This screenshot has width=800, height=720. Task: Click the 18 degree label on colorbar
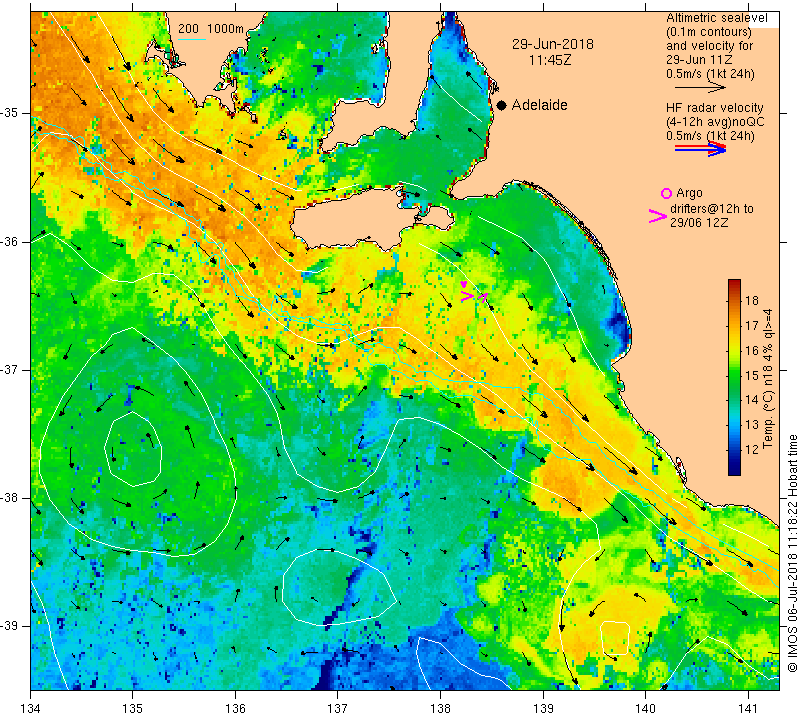point(752,300)
